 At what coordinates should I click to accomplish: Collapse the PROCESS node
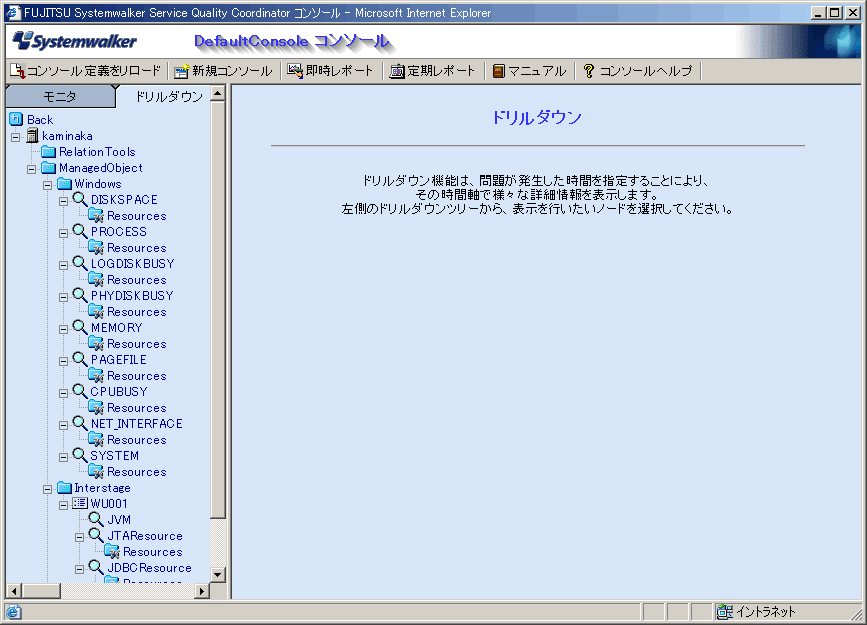pos(64,233)
